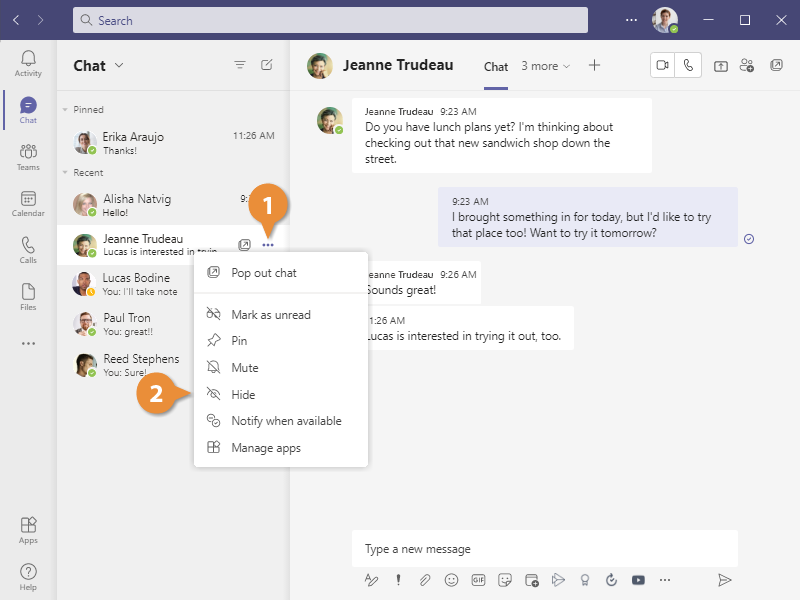
Task: Click the attach file paperclip icon
Action: coord(425,579)
